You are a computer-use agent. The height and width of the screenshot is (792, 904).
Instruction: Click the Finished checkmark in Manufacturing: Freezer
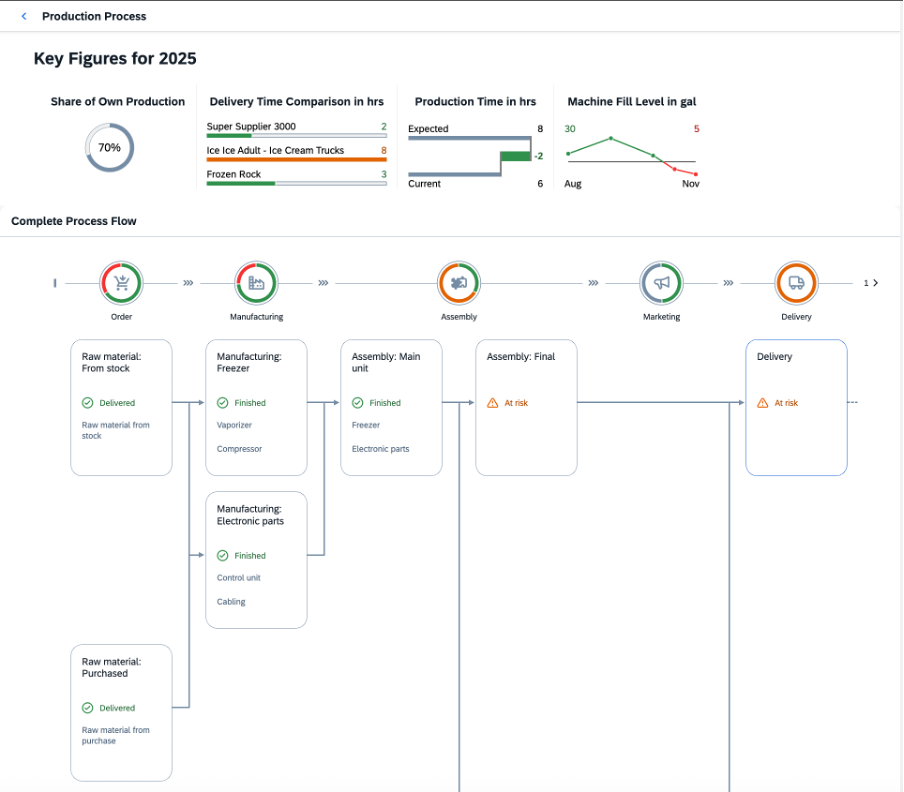pos(223,403)
